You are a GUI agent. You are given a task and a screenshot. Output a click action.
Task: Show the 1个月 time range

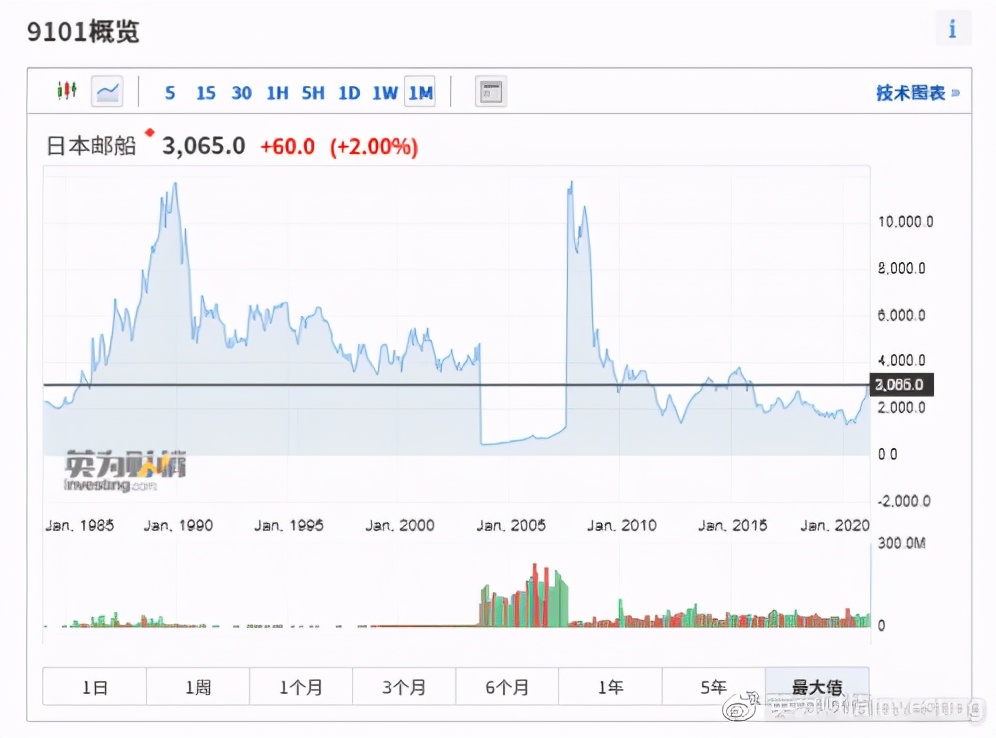[301, 687]
